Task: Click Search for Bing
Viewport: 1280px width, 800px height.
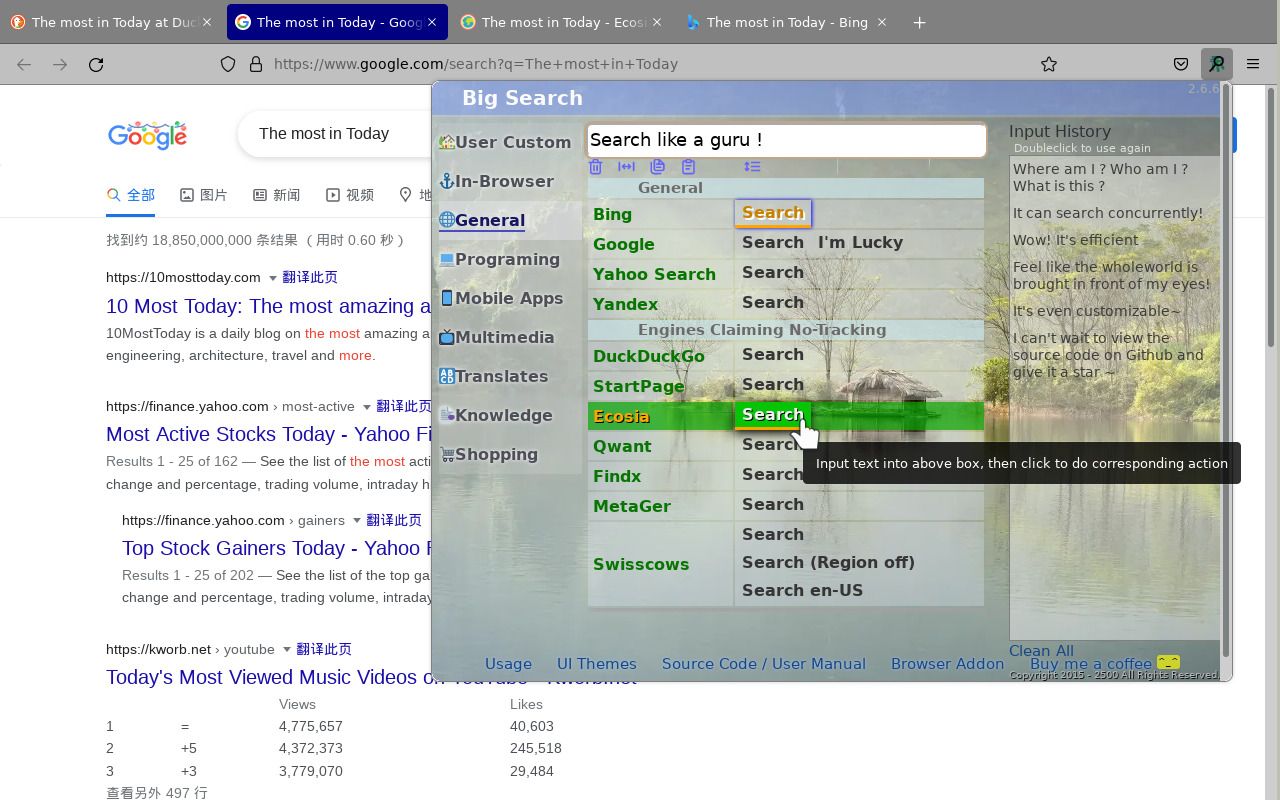Action: (x=773, y=213)
